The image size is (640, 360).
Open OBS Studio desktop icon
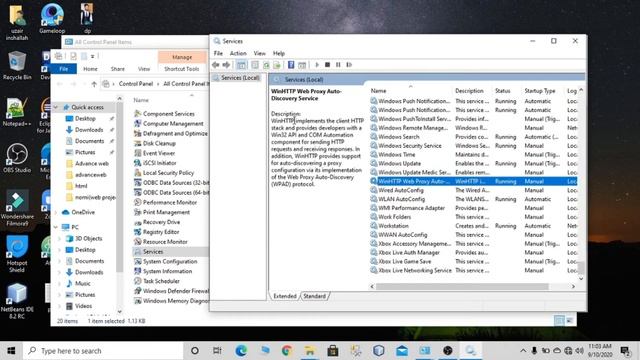17,158
